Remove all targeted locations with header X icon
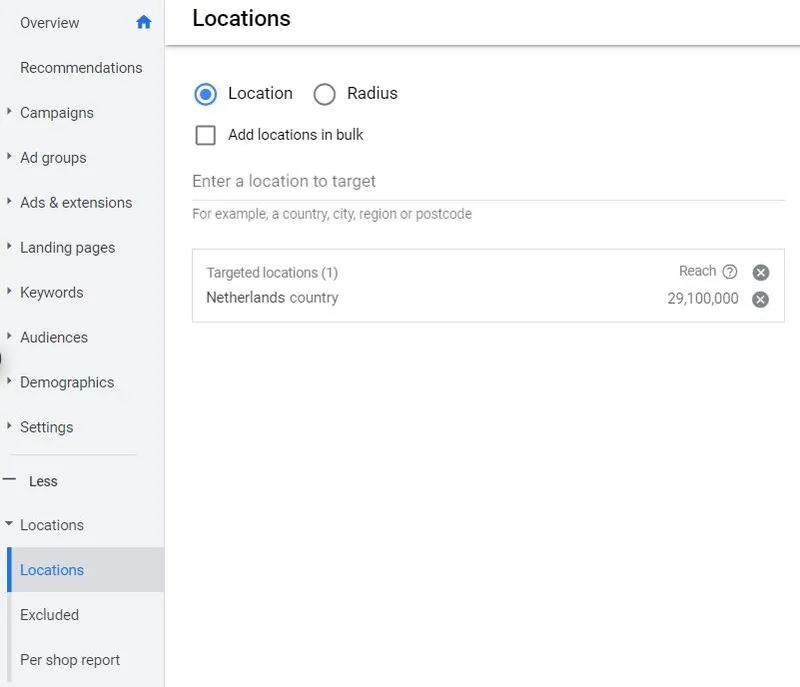 (x=760, y=272)
